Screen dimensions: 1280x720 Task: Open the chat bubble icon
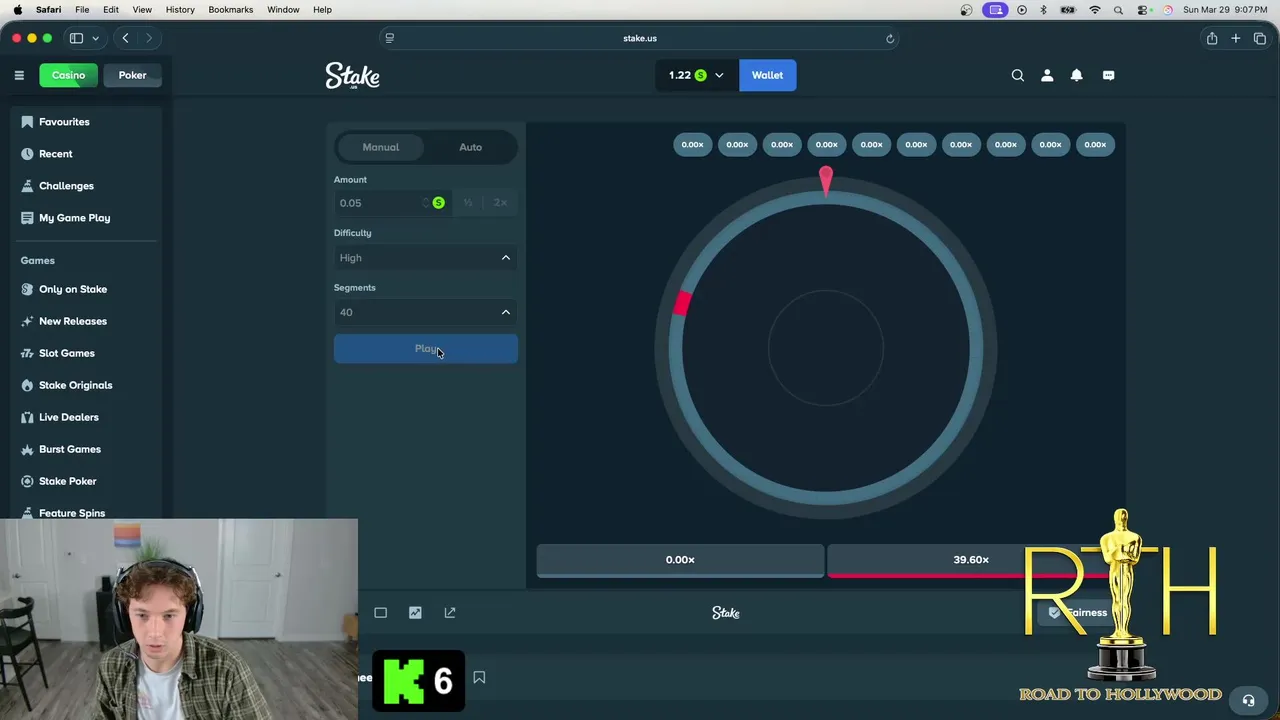(1108, 75)
